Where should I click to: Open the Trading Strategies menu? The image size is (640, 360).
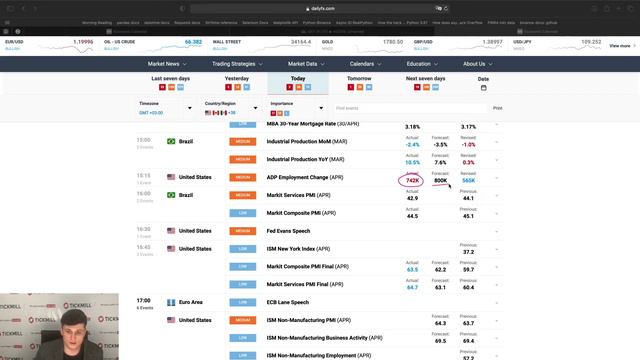237,64
